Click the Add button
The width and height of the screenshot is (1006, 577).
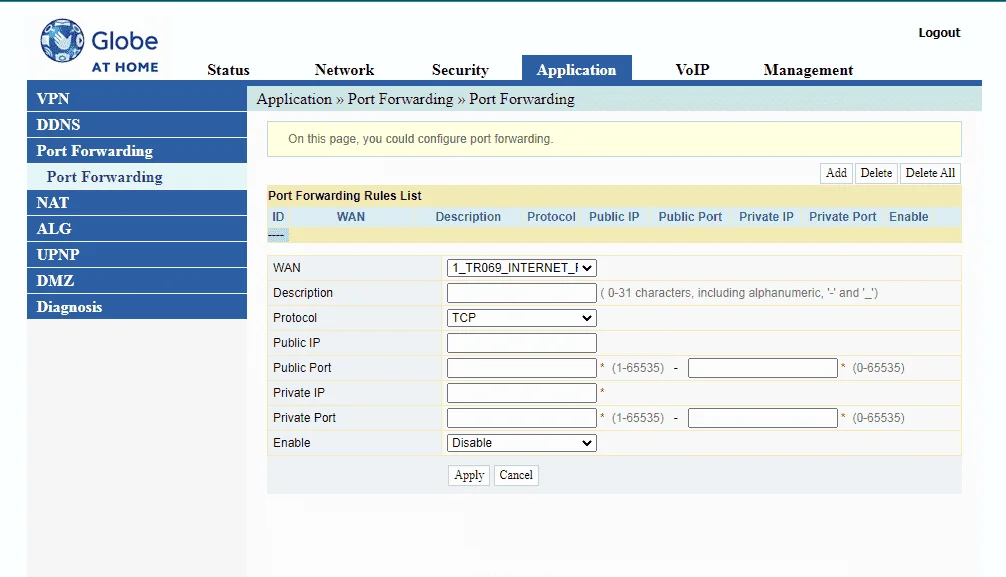(836, 173)
